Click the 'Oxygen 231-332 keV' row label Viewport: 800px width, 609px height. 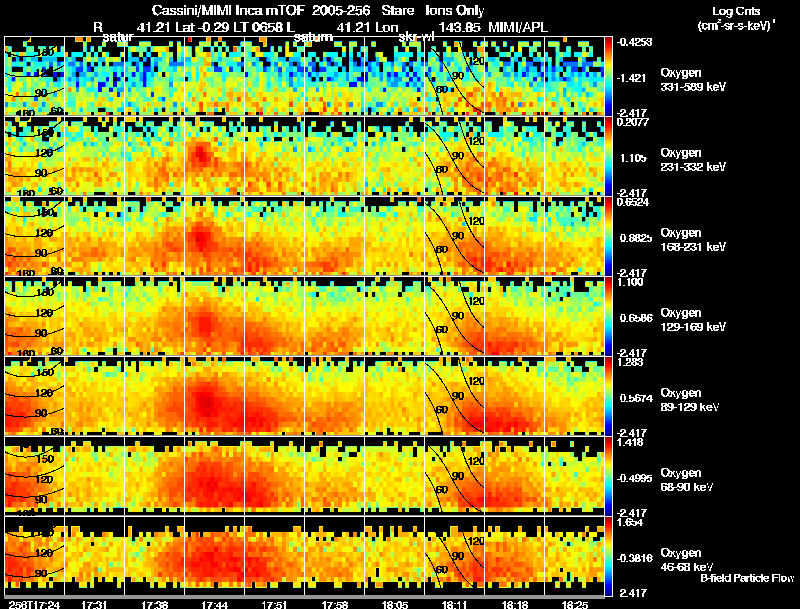coord(692,160)
